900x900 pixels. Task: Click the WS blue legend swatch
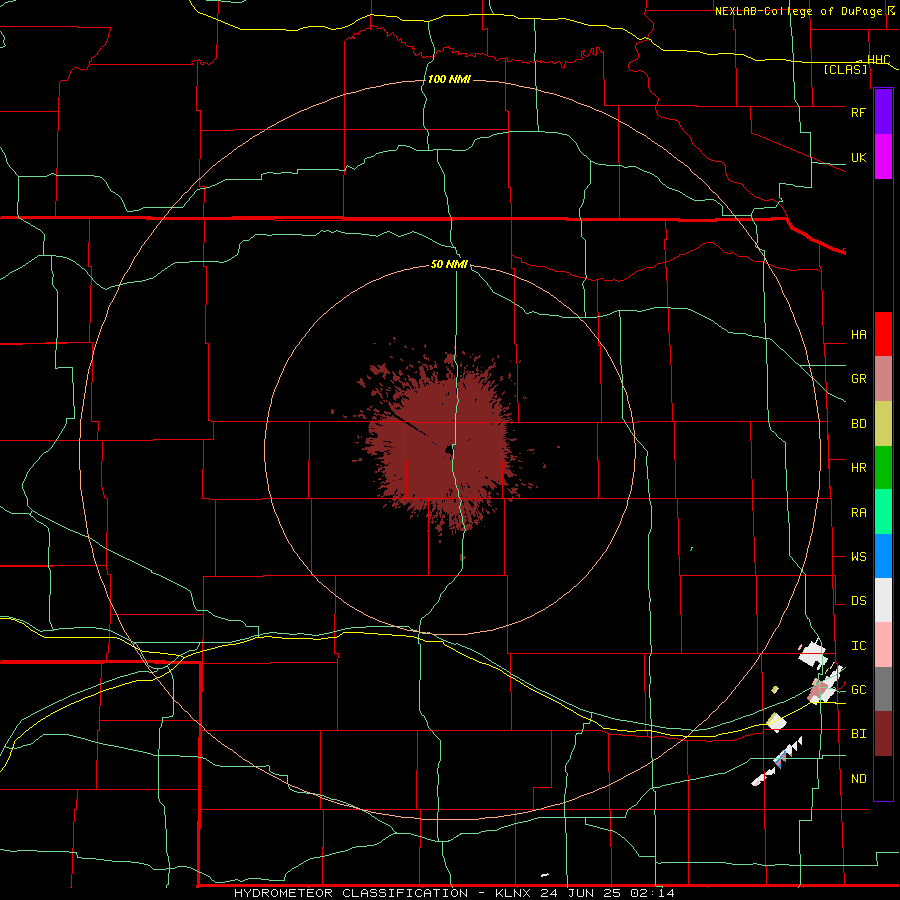point(883,556)
